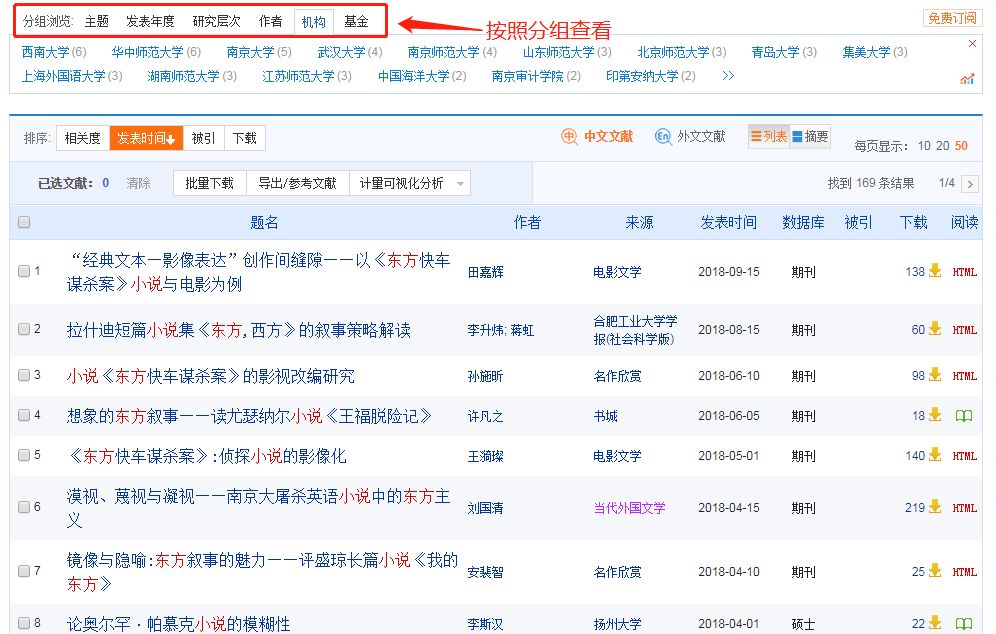Expand more institutions with the >> arrows
Viewport: 996px width, 634px height.
728,76
